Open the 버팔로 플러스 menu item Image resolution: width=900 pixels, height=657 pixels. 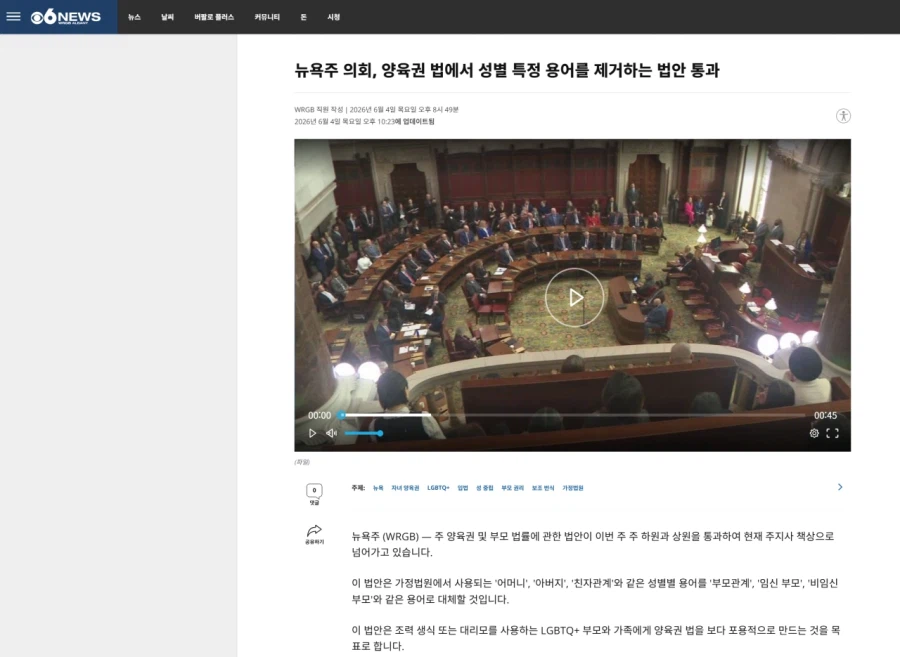214,17
